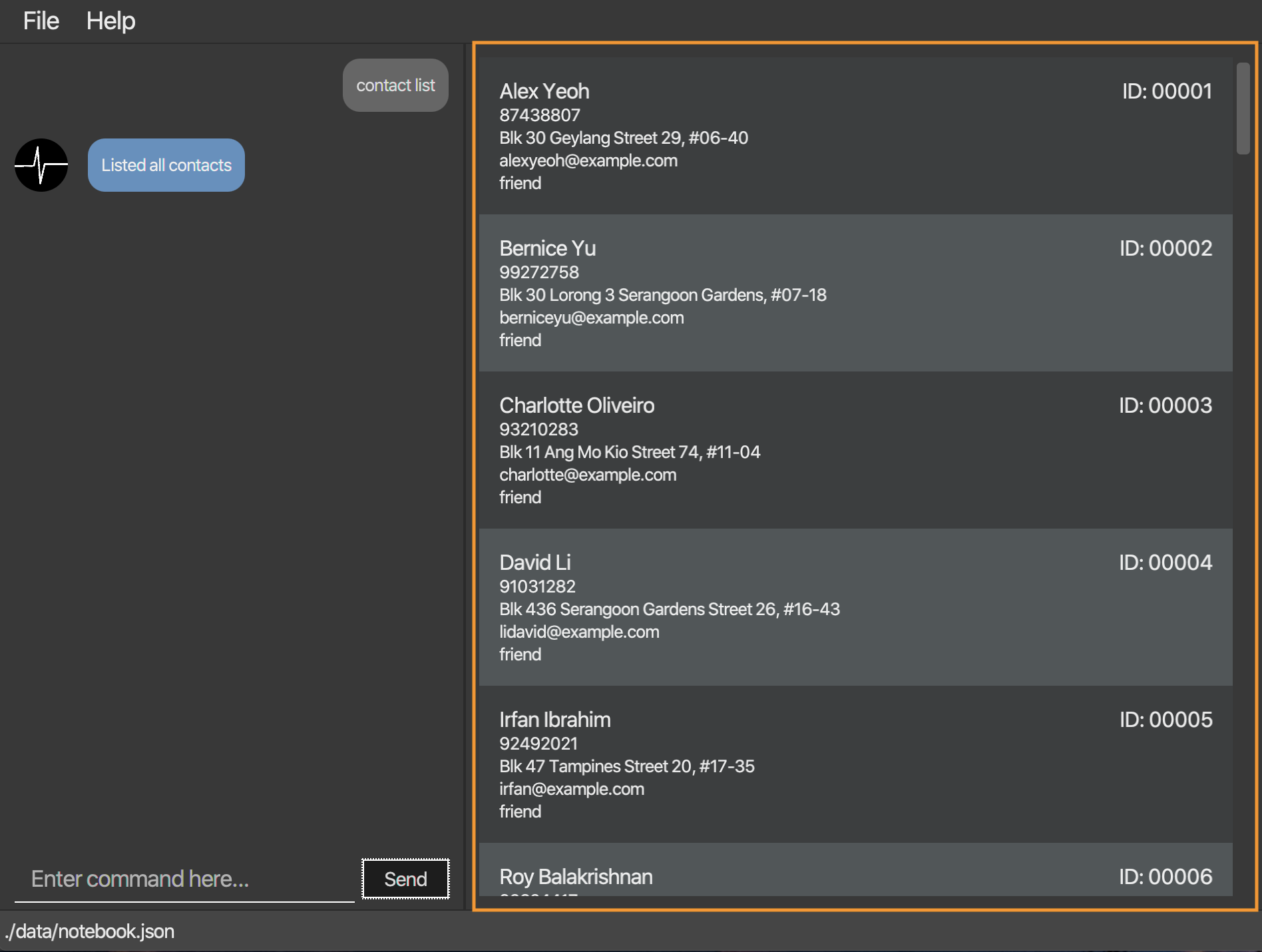Screen dimensions: 1262x952
Task: Click phone number 93210283
Action: (538, 429)
